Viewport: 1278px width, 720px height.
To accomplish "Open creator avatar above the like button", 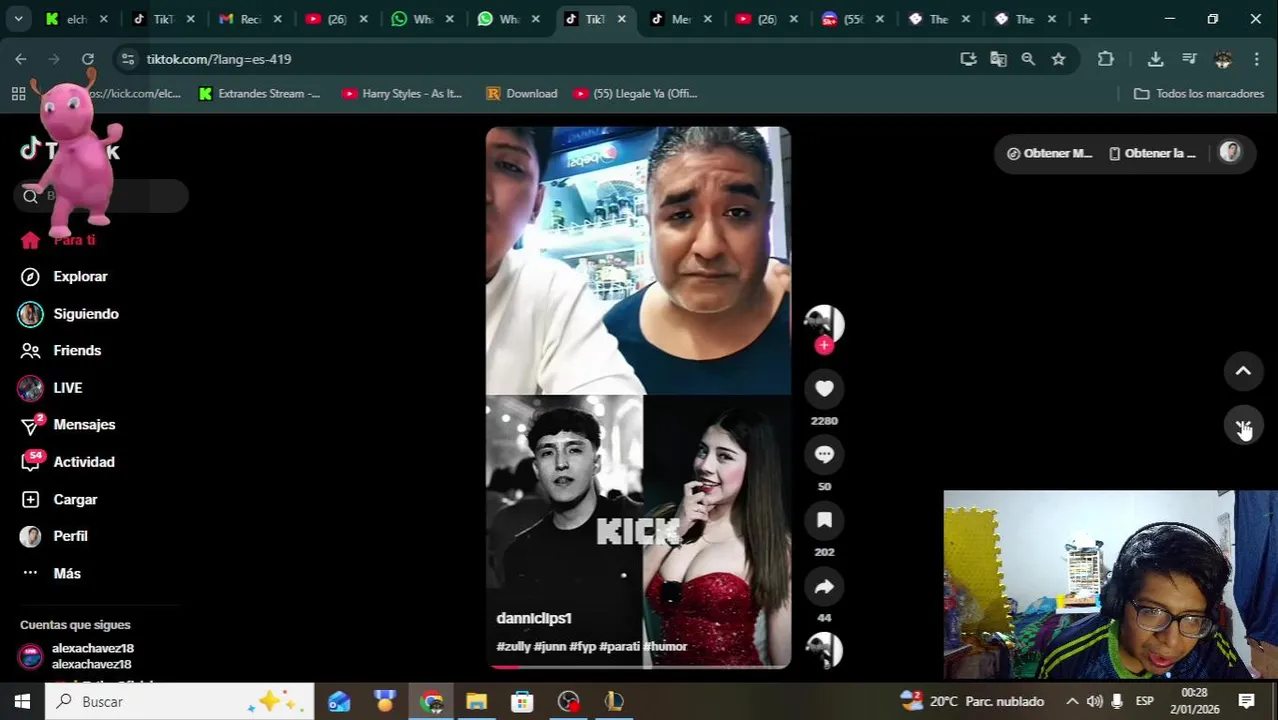I will 824,323.
